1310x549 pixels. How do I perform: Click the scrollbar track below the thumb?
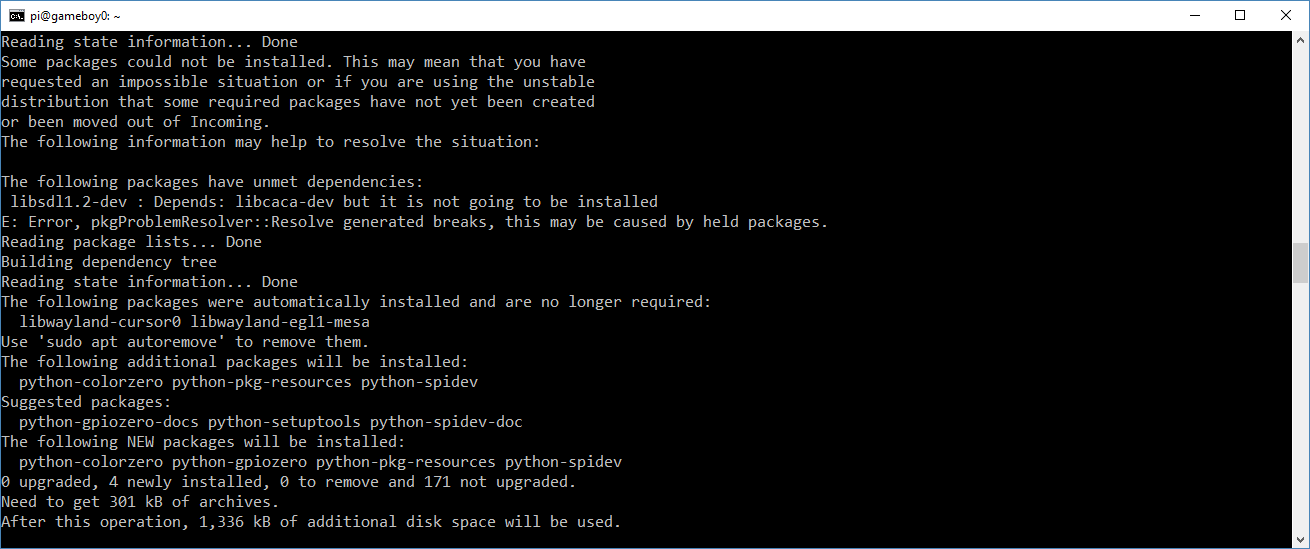tap(1300, 408)
